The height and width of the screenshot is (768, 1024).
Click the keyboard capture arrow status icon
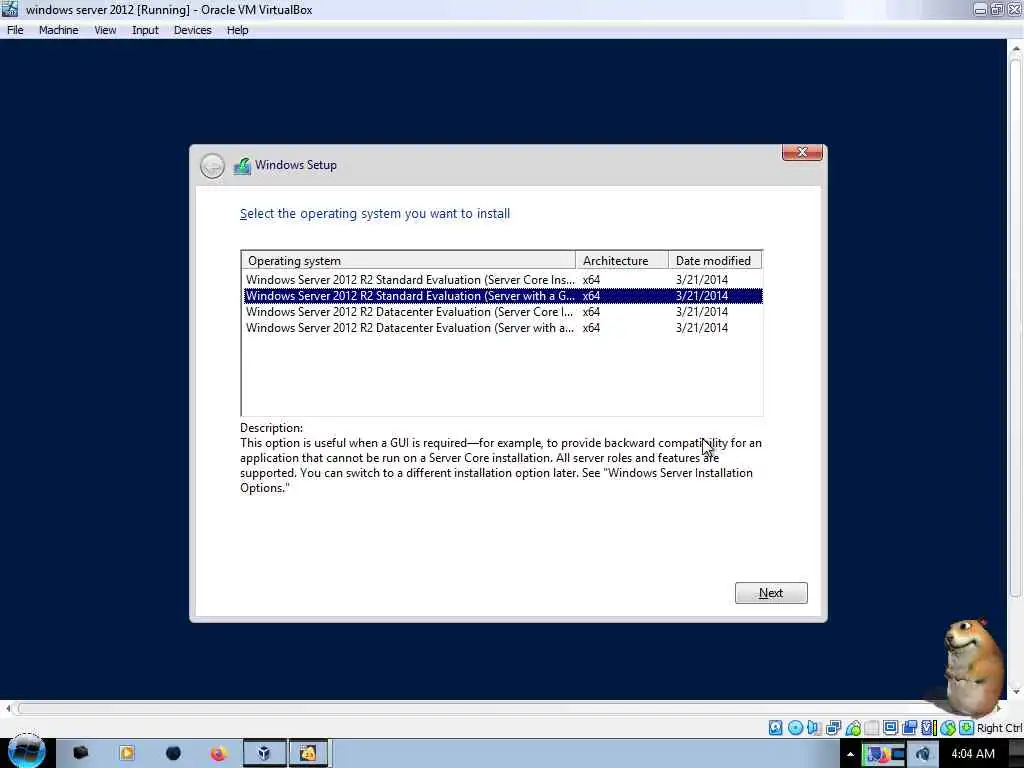967,728
